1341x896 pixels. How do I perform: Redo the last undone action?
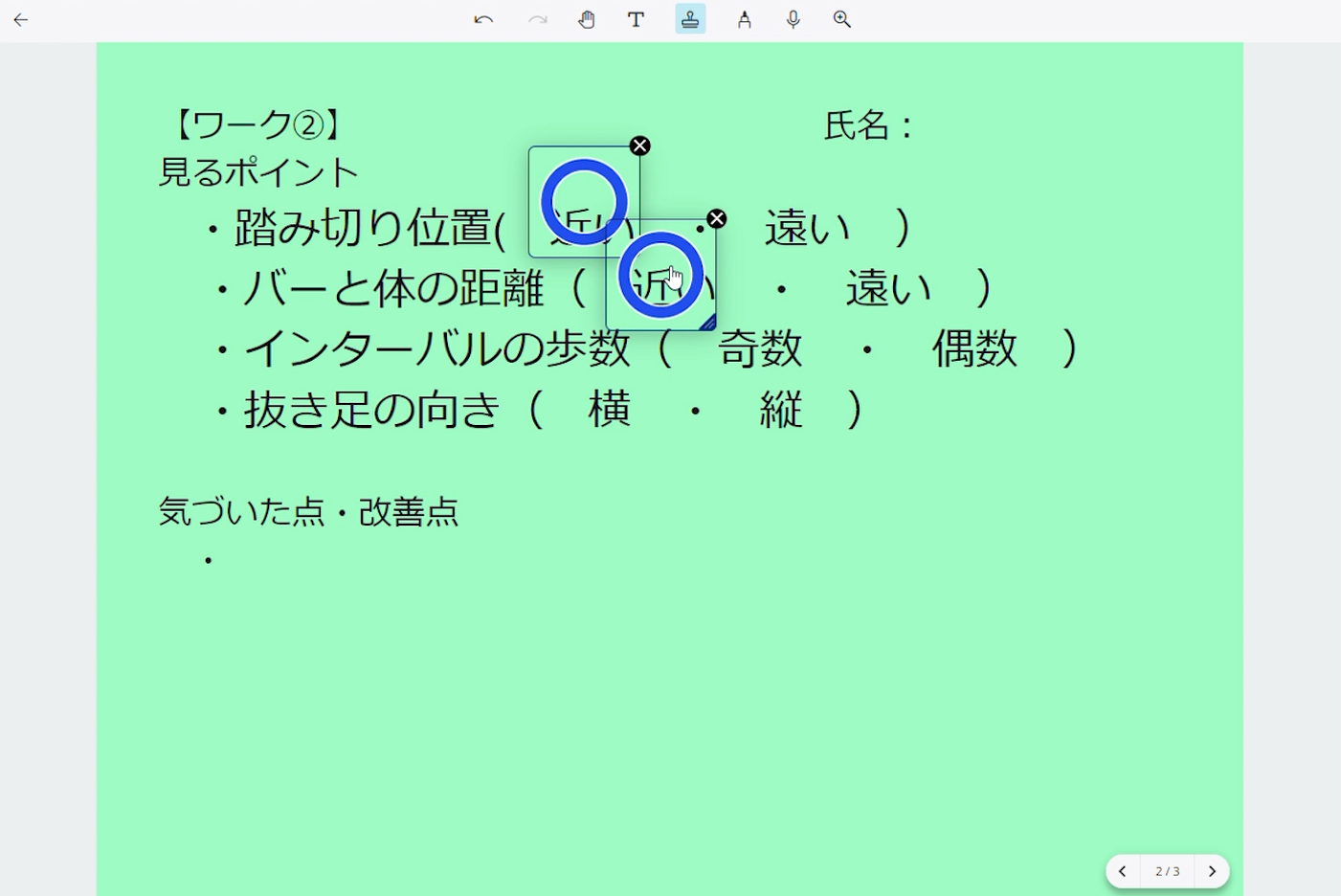coord(538,19)
